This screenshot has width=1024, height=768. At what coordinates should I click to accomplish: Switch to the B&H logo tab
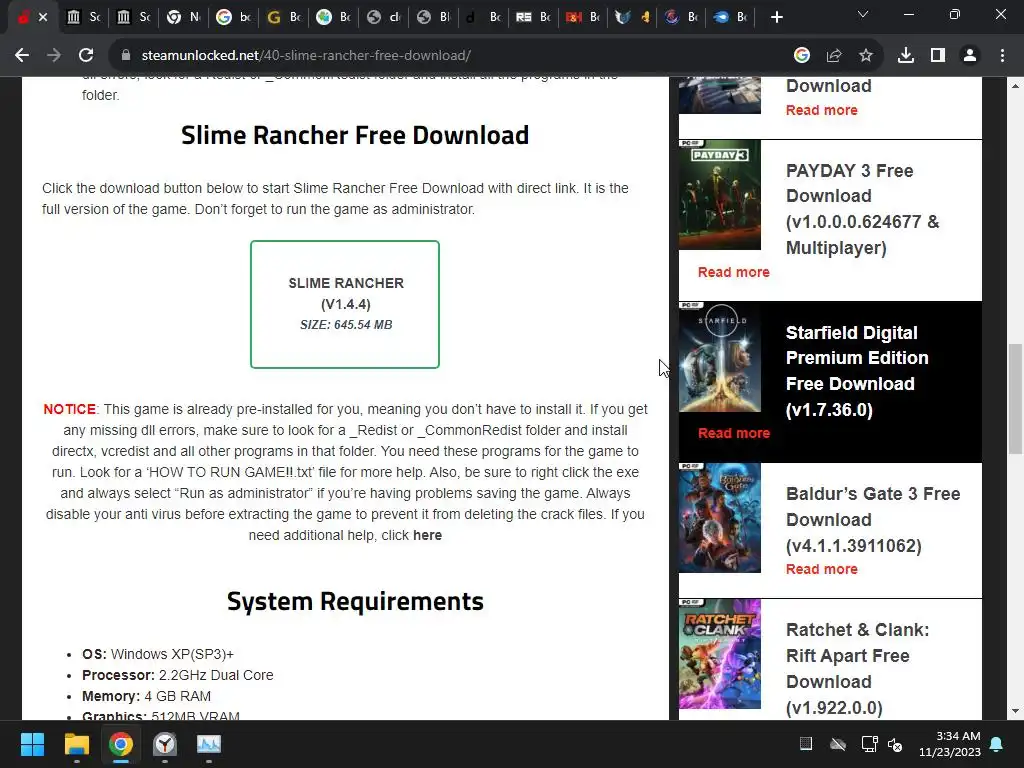[x=583, y=17]
